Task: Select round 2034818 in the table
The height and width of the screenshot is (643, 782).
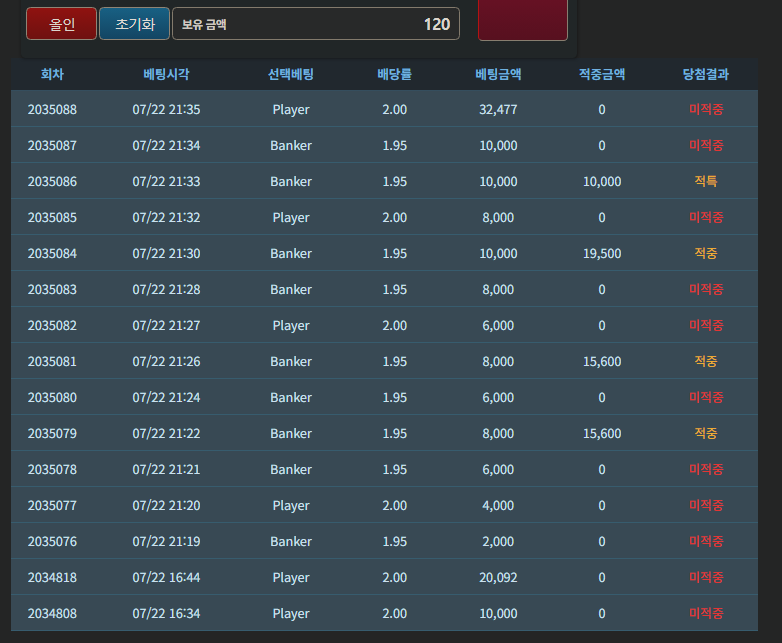Action: point(52,577)
